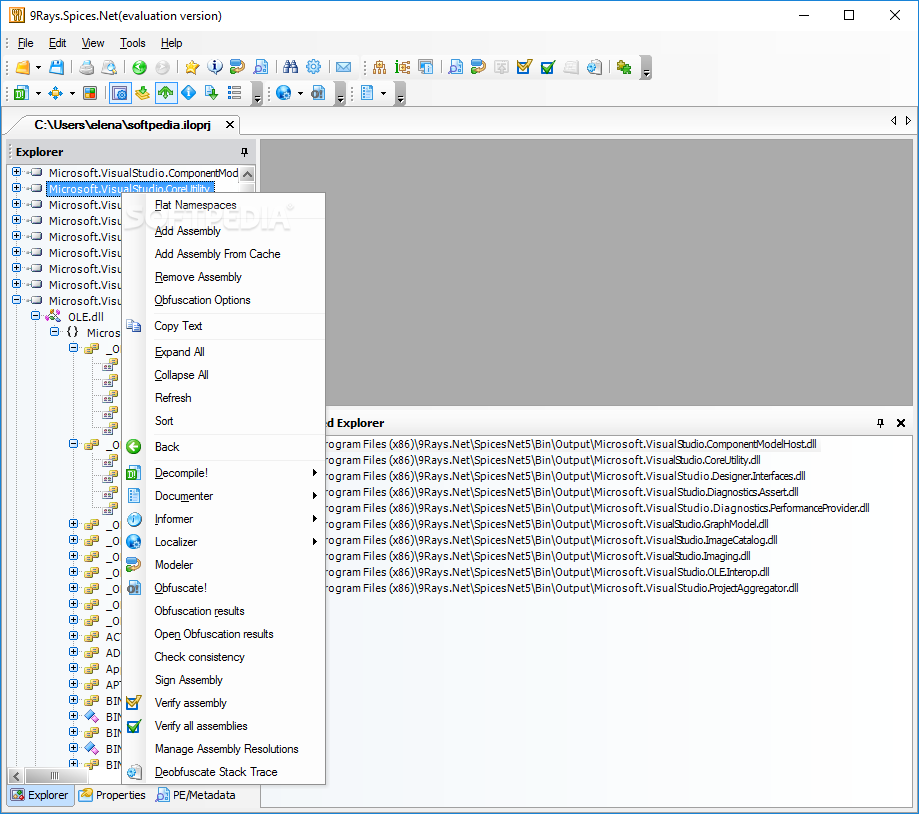Close the lower right Explorer panel
The height and width of the screenshot is (814, 919).
click(x=901, y=423)
